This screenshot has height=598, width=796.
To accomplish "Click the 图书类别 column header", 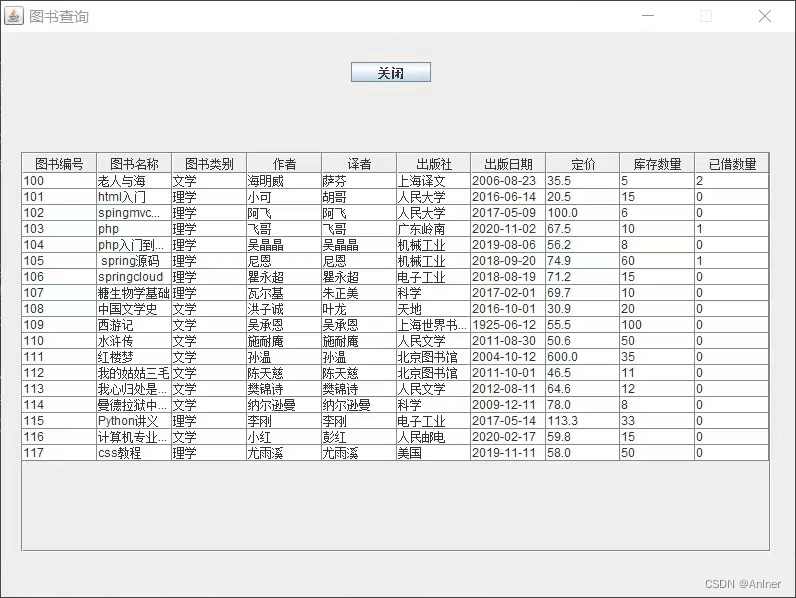I will [209, 164].
